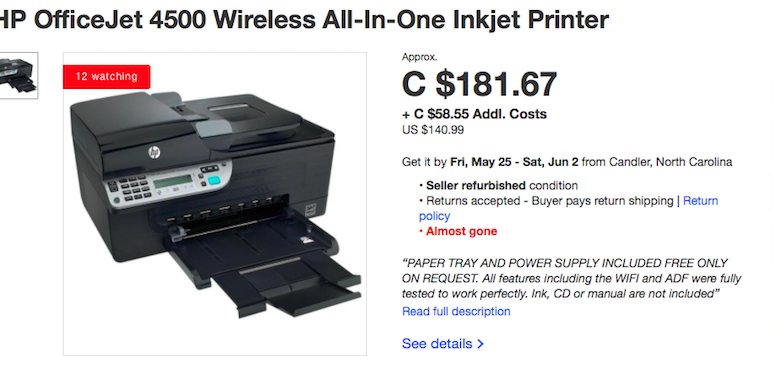Click the HP logo on the printer

[x=154, y=152]
